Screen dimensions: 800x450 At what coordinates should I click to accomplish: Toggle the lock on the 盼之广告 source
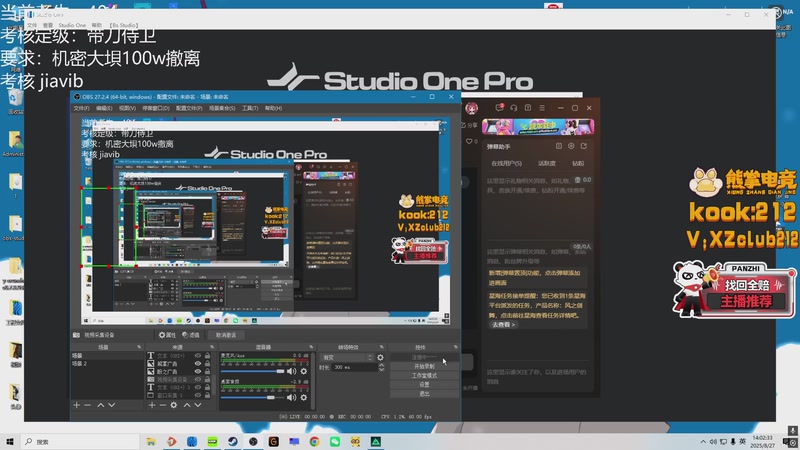208,371
